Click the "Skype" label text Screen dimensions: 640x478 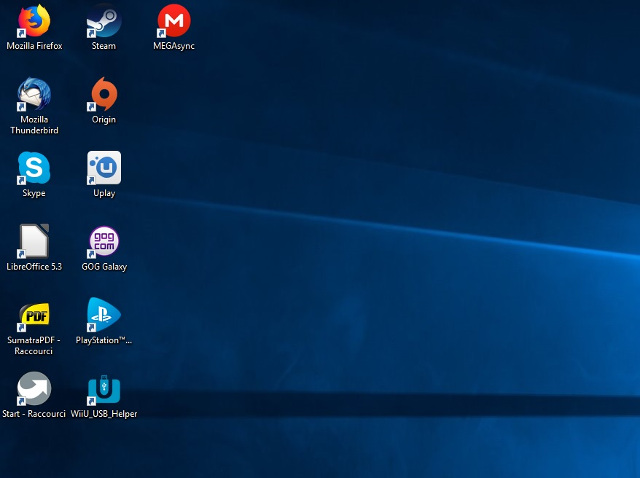coord(34,193)
